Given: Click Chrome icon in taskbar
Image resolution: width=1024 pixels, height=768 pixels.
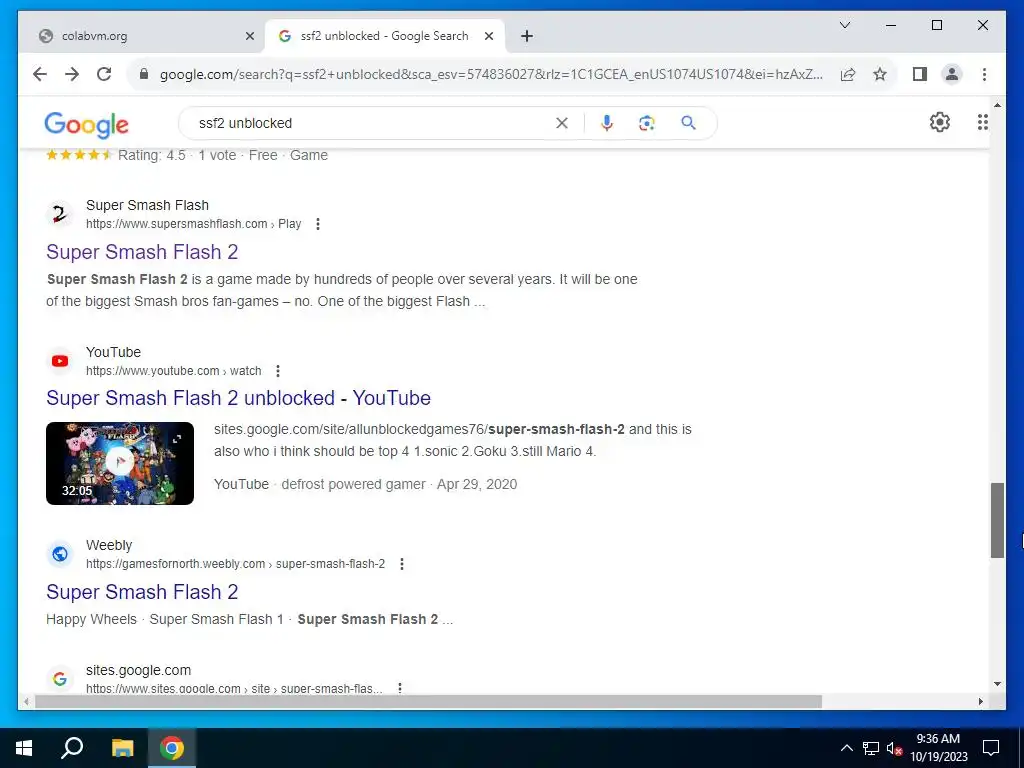Looking at the screenshot, I should (171, 748).
